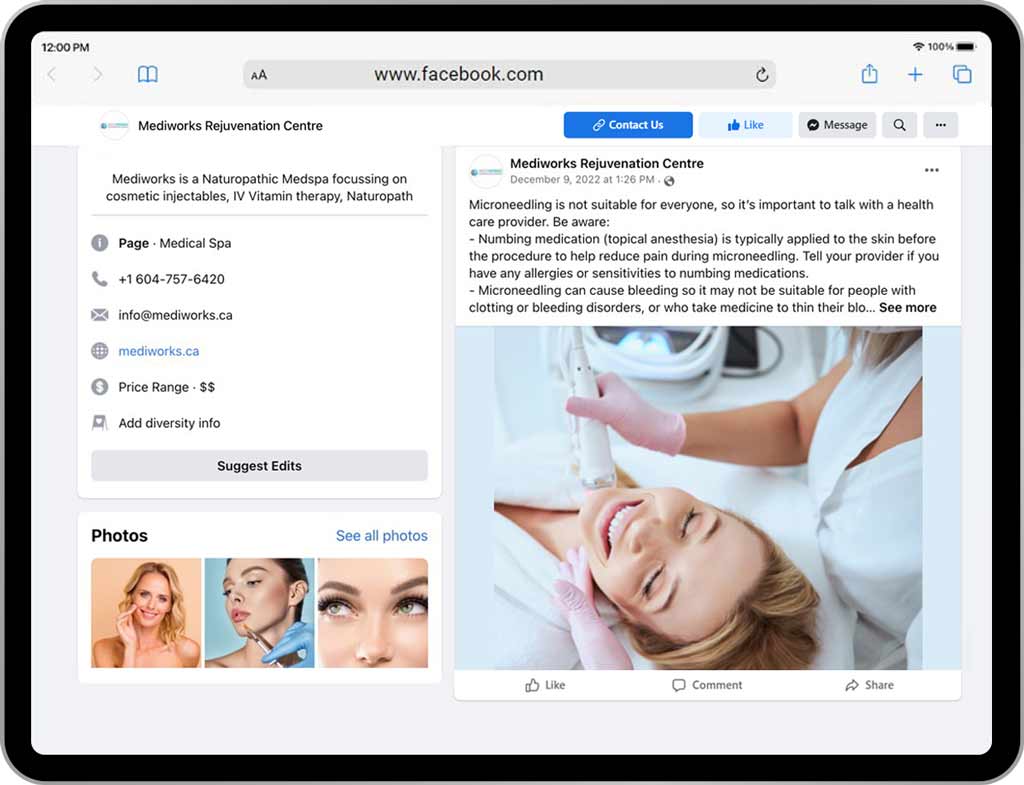Viewport: 1024px width, 785px height.
Task: Click the Mediworks page logo in the header
Action: pos(114,125)
